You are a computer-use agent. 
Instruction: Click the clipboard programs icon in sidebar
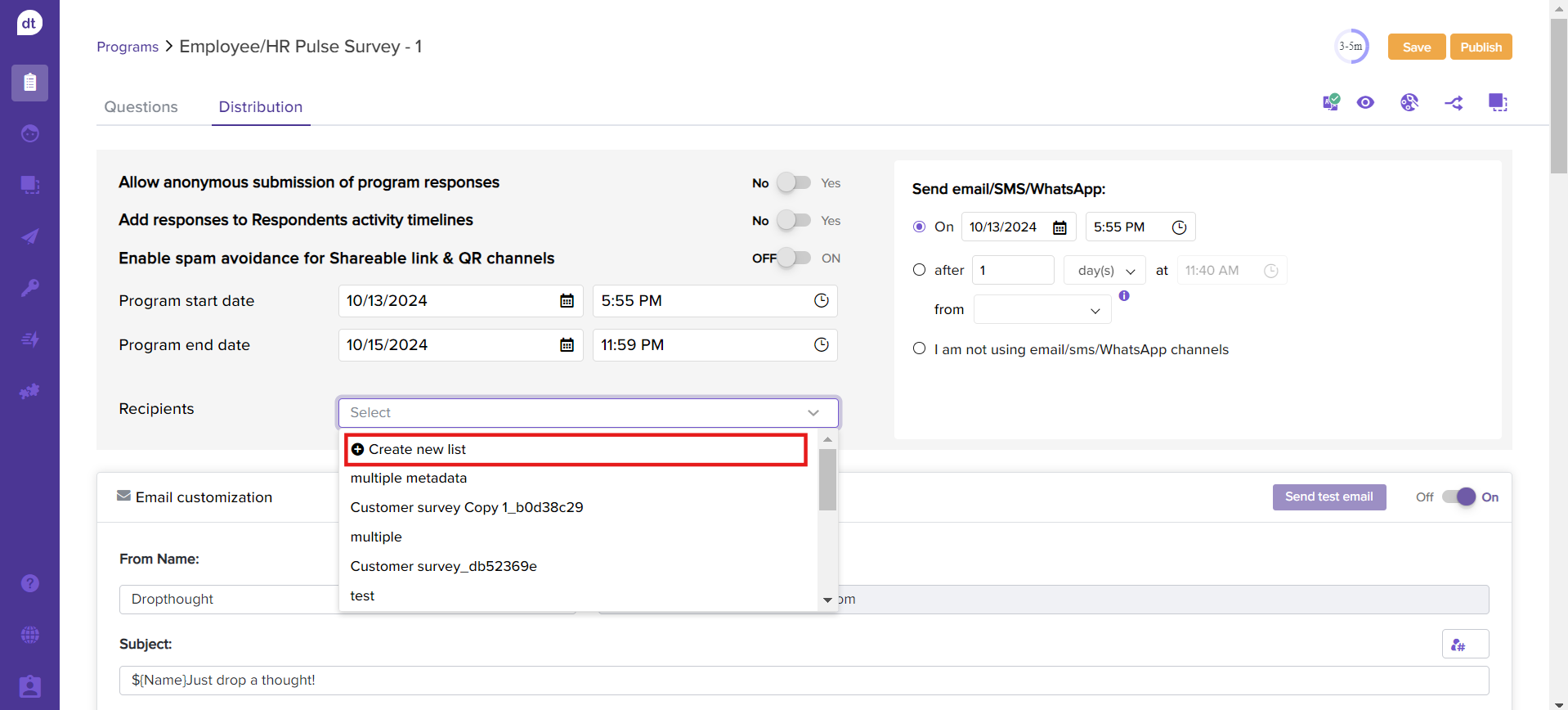coord(29,83)
